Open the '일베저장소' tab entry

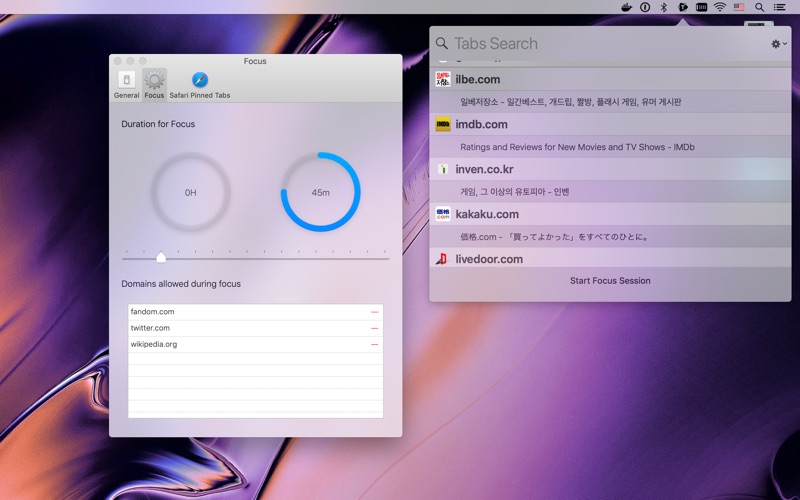pos(610,102)
